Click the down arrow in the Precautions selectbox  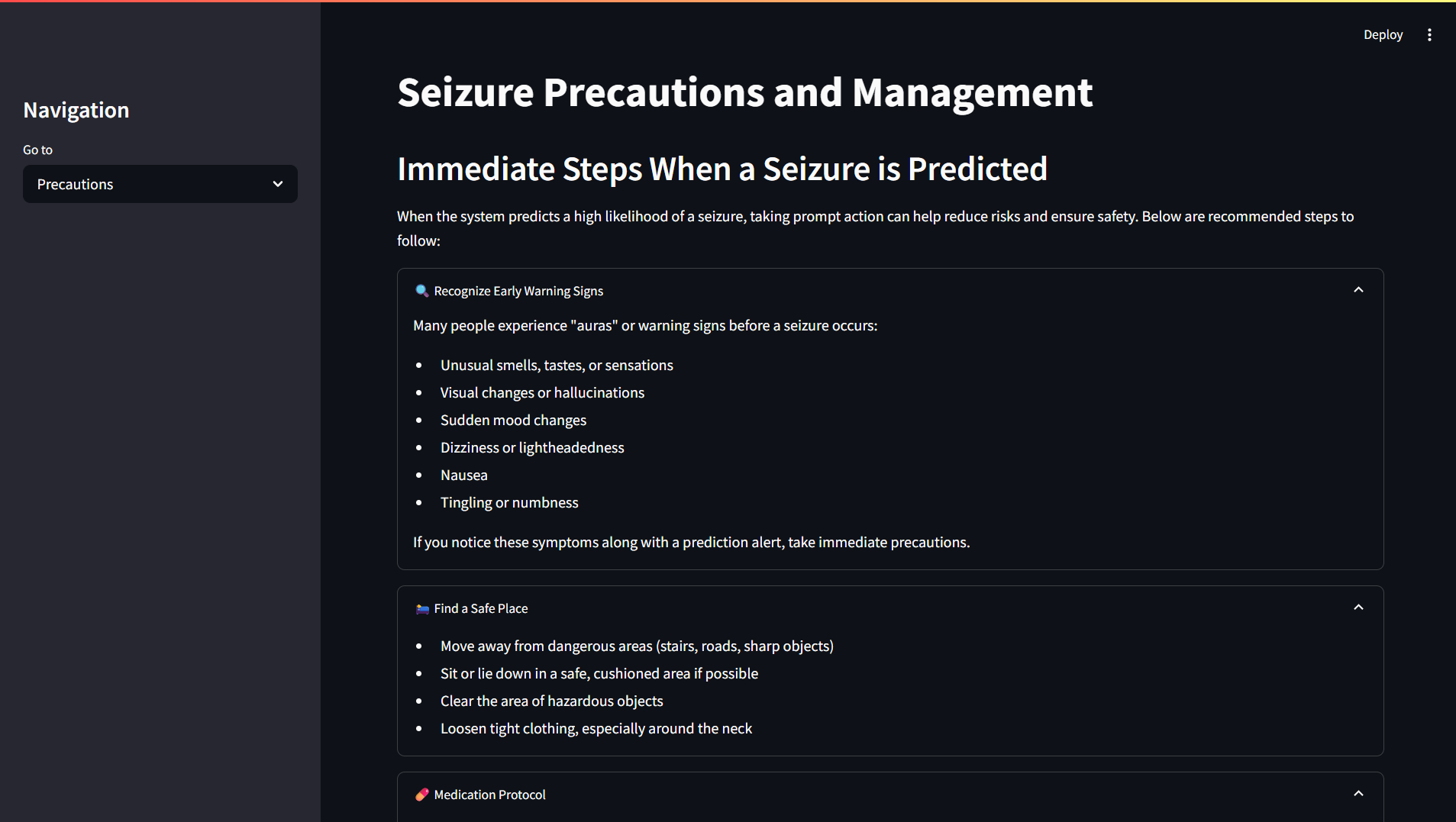(278, 184)
